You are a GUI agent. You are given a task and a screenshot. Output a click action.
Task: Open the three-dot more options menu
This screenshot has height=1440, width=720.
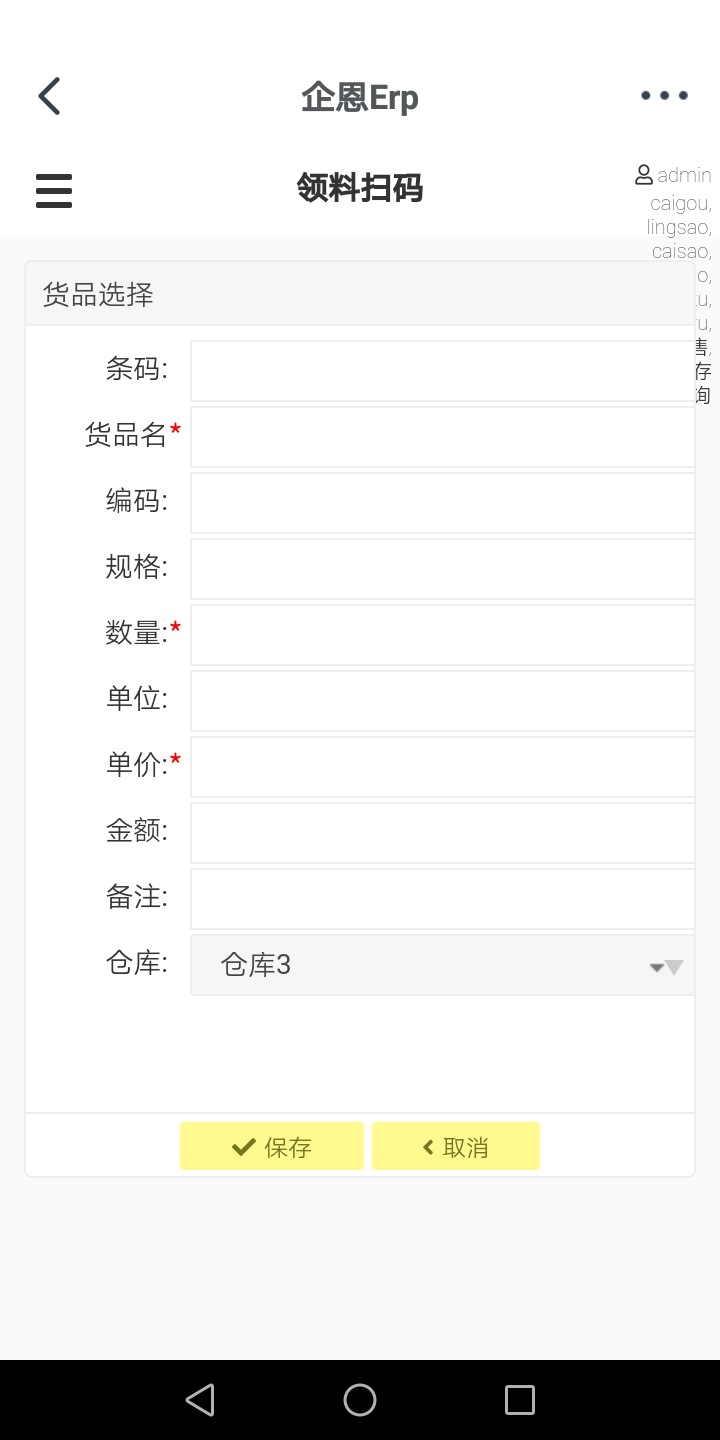click(x=664, y=96)
